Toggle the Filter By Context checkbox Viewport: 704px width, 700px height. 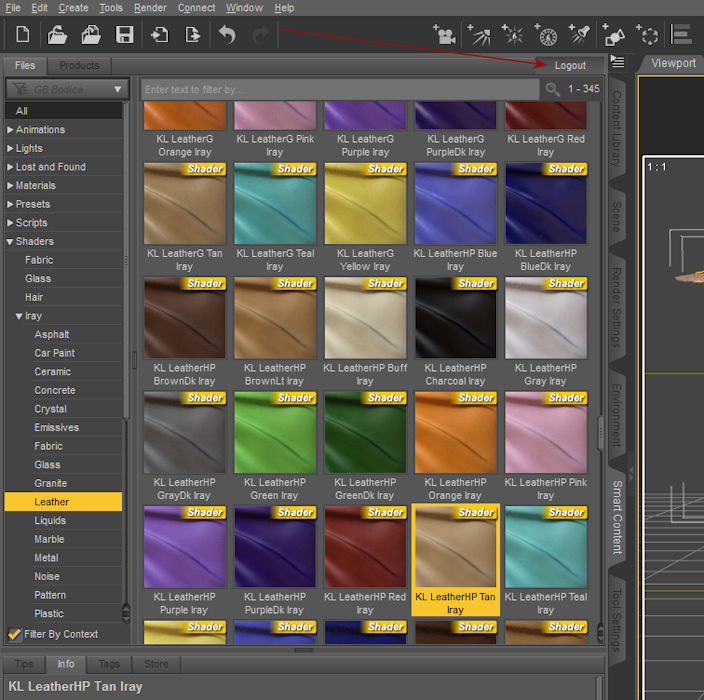[x=14, y=634]
